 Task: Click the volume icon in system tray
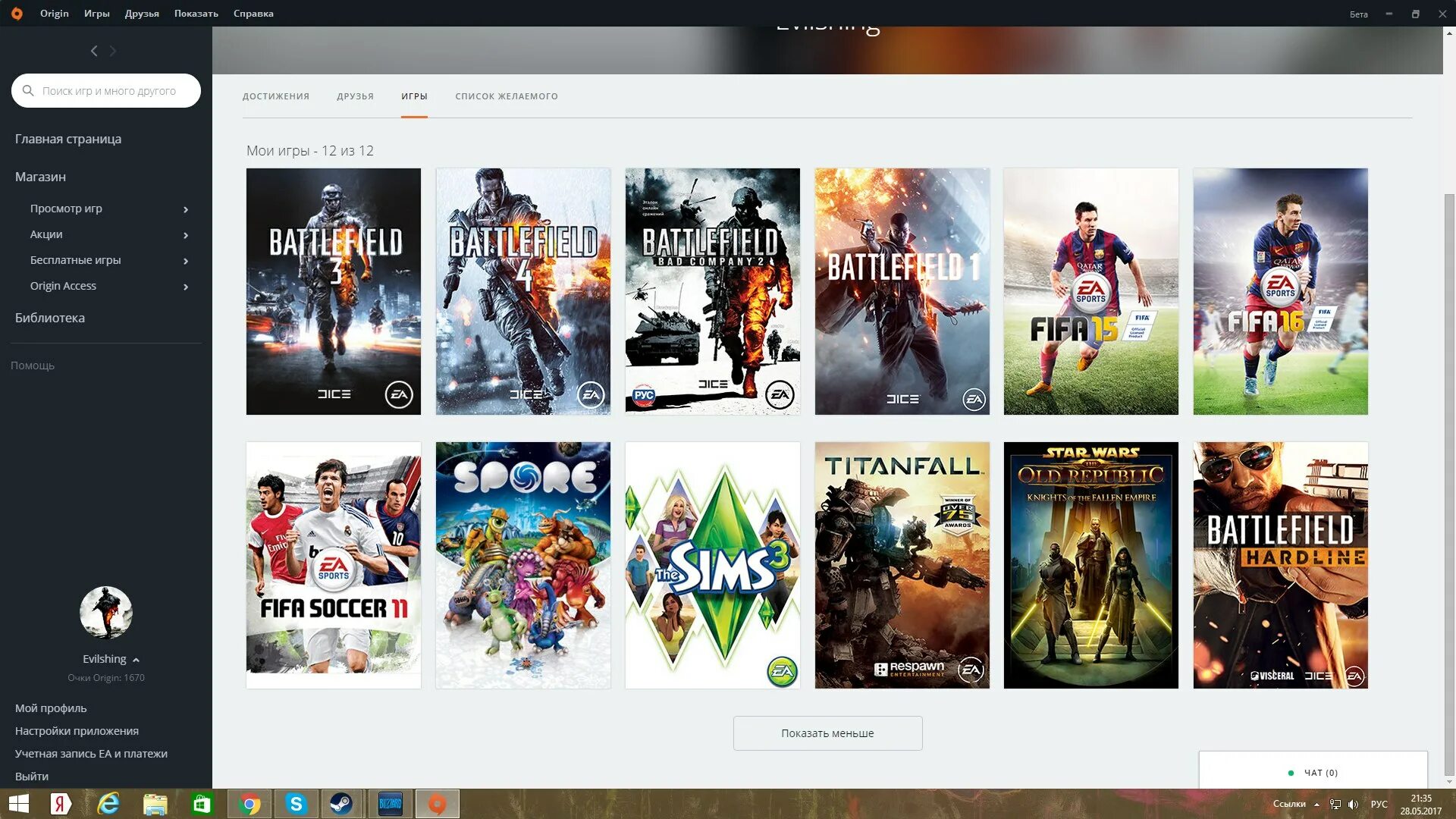click(x=1353, y=804)
